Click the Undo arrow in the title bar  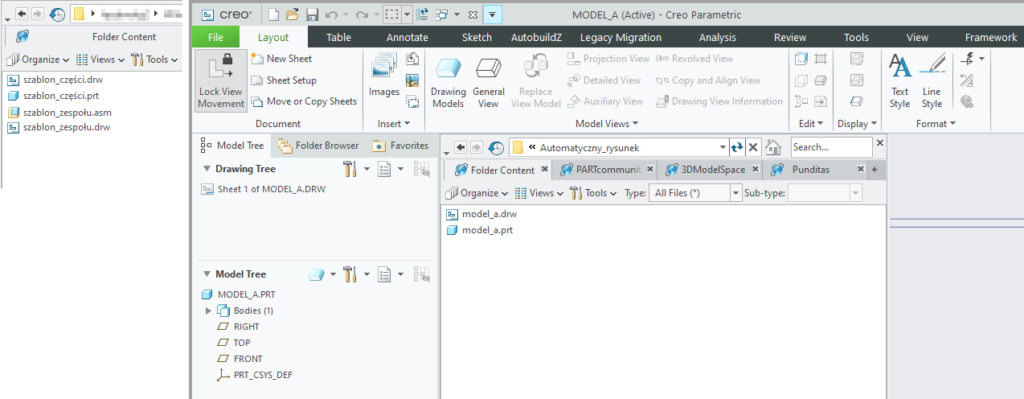[331, 14]
